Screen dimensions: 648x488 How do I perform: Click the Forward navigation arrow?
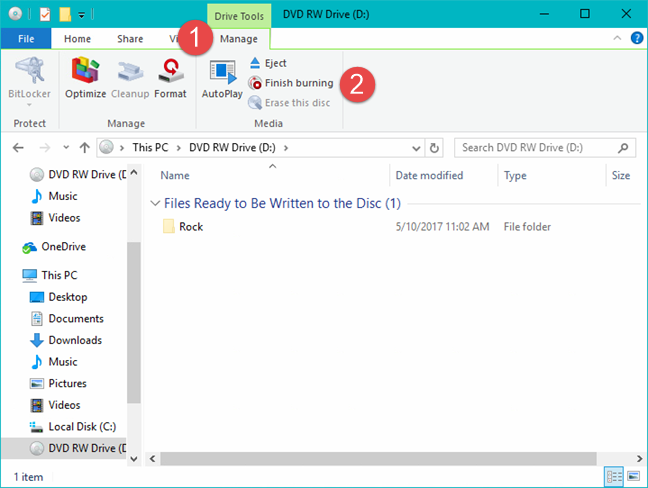pyautogui.click(x=45, y=148)
